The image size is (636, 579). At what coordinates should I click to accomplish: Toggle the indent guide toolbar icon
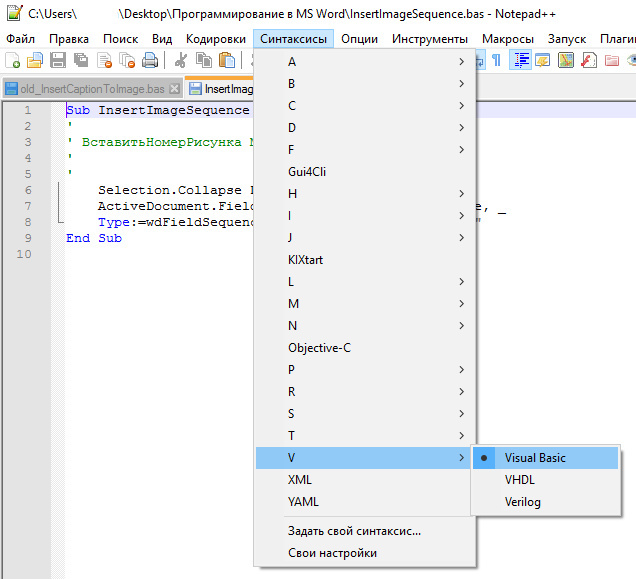(520, 60)
